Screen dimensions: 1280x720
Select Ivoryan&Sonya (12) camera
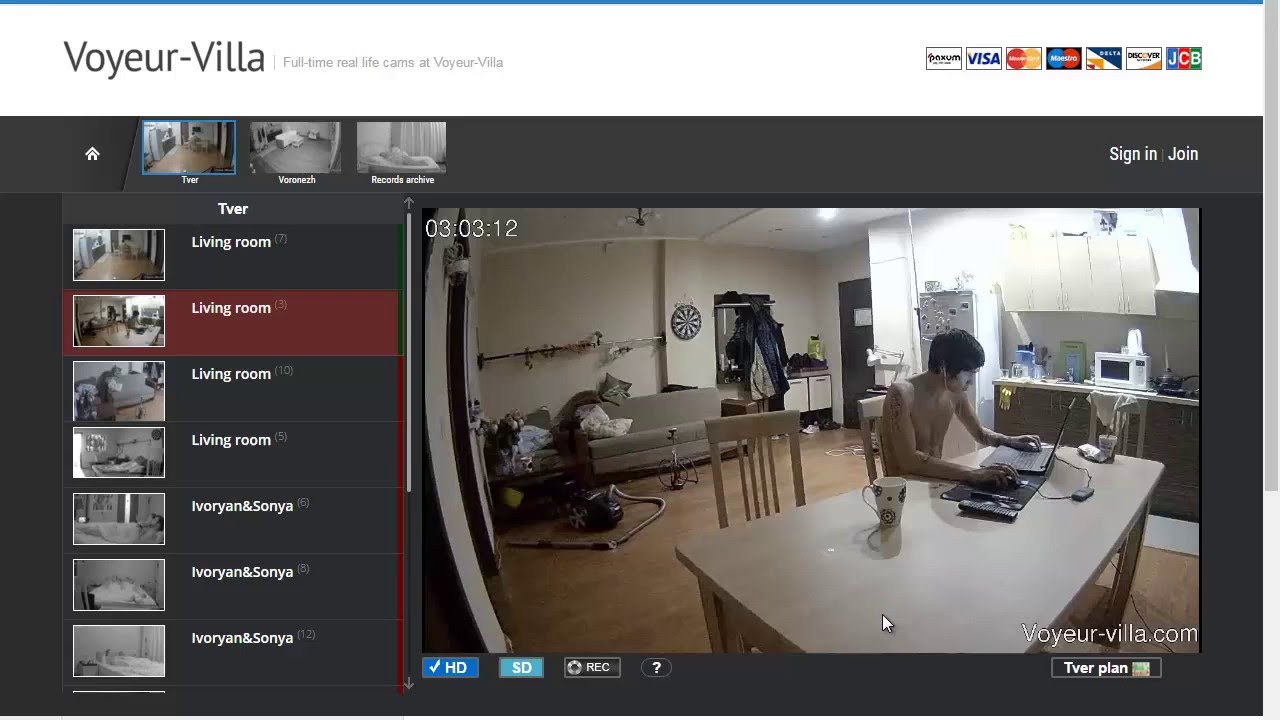231,652
